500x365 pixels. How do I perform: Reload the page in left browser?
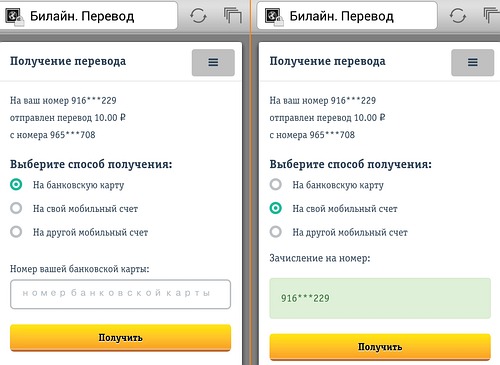click(x=198, y=16)
